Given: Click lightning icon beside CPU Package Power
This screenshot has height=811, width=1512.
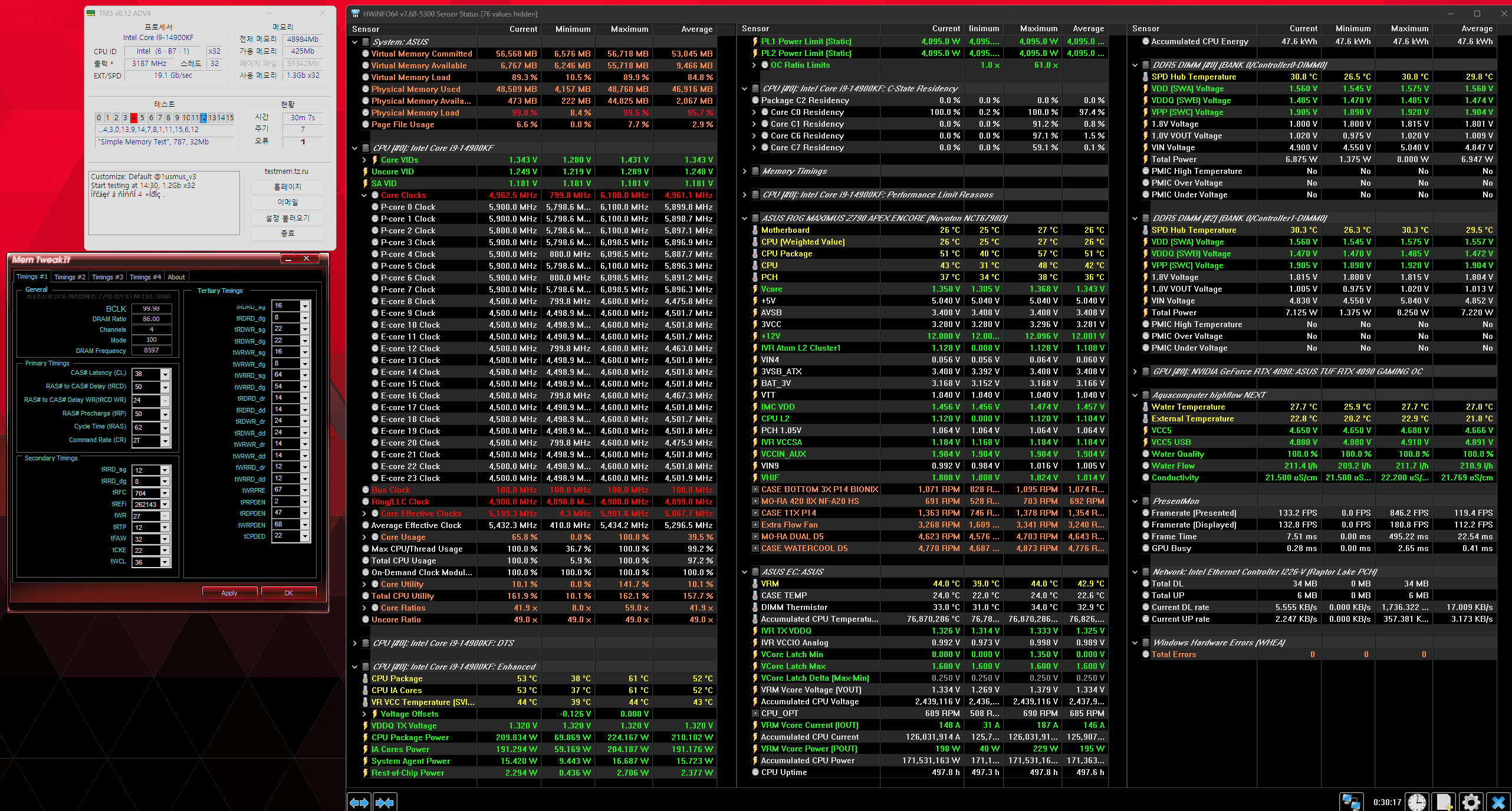Looking at the screenshot, I should [x=366, y=737].
